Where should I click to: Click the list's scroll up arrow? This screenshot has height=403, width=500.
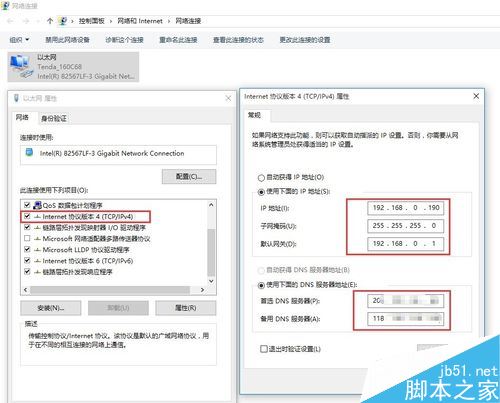click(x=211, y=205)
